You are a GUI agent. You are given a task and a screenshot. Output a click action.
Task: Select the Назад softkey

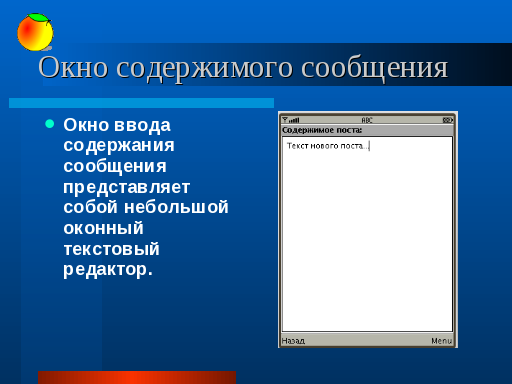pos(293,341)
